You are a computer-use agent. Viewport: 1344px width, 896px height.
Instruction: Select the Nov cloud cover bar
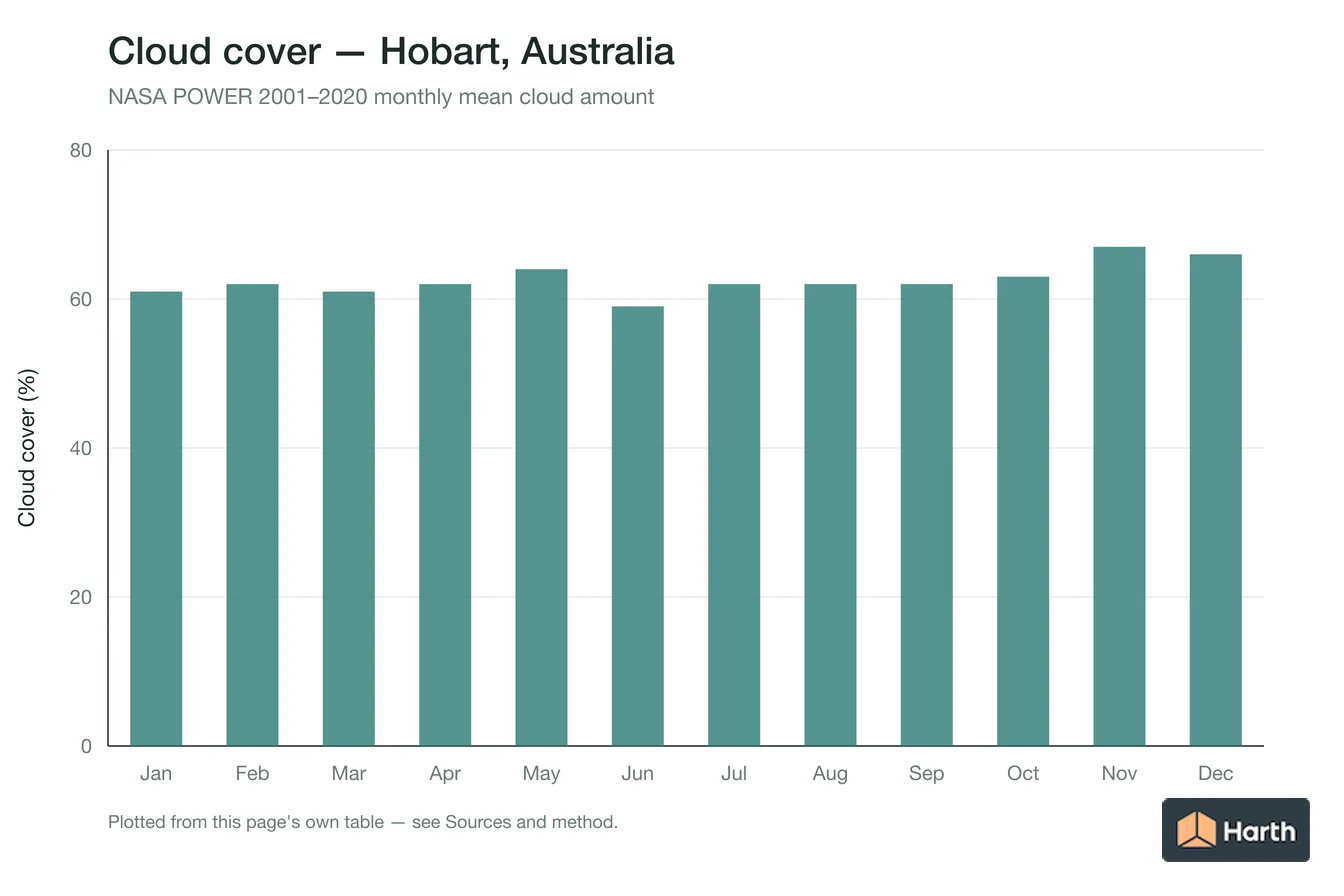click(1119, 496)
